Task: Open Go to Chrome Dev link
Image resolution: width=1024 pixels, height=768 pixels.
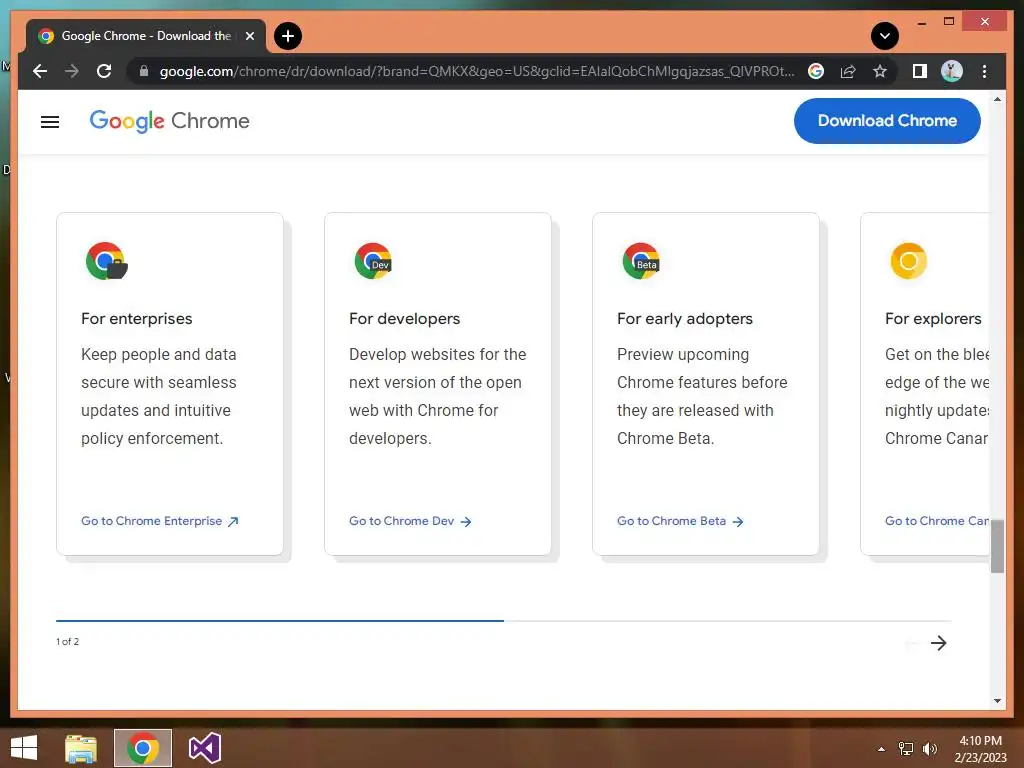Action: coord(410,521)
